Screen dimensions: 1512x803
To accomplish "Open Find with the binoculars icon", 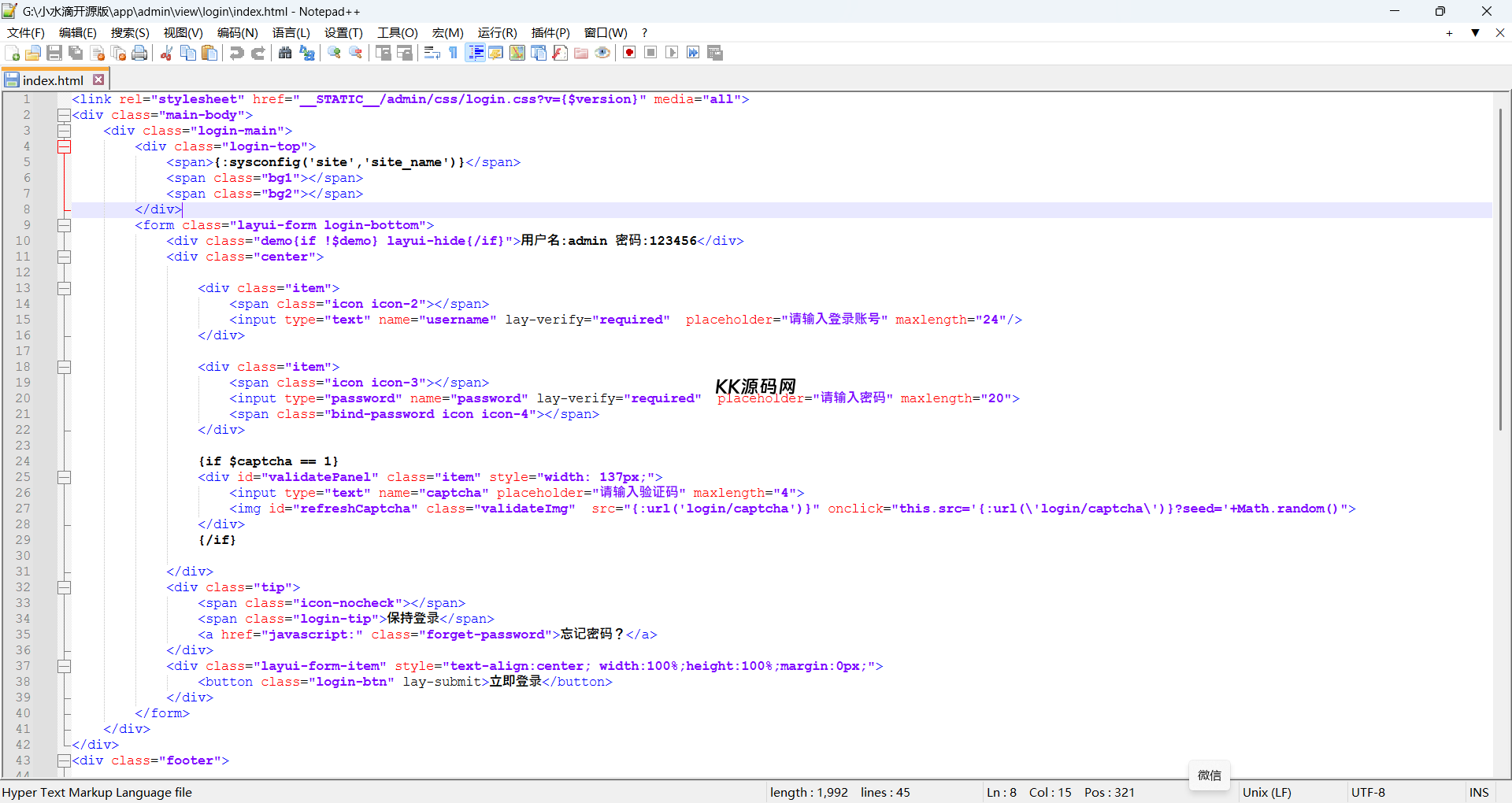I will point(285,53).
